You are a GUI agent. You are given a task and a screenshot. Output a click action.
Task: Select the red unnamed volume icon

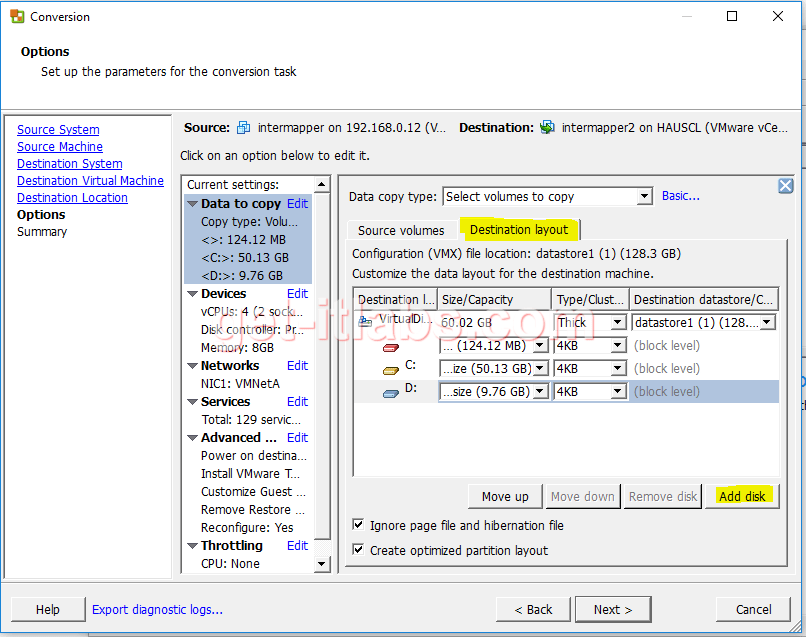[391, 347]
